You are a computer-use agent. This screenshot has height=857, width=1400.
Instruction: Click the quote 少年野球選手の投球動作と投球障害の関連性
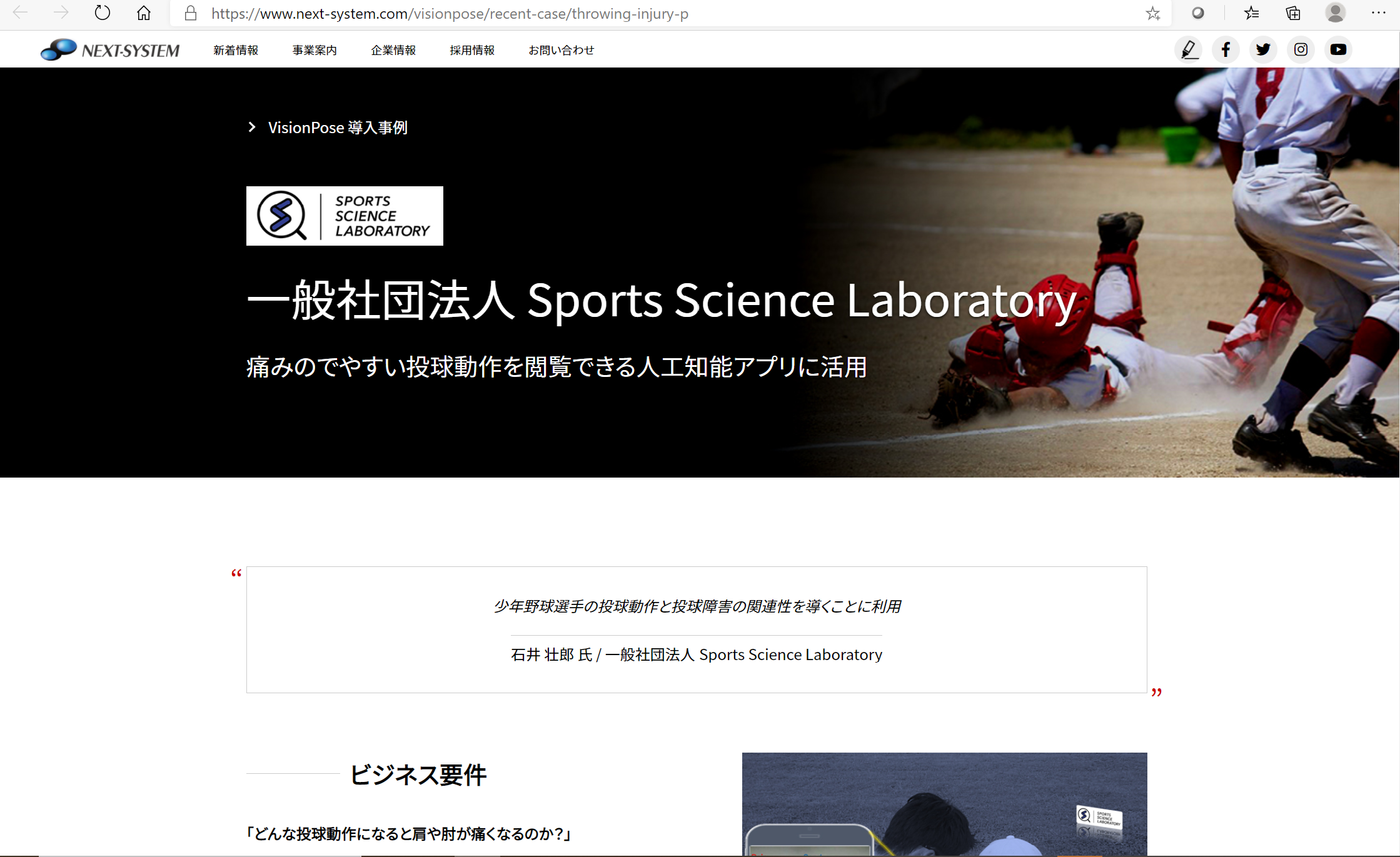697,606
